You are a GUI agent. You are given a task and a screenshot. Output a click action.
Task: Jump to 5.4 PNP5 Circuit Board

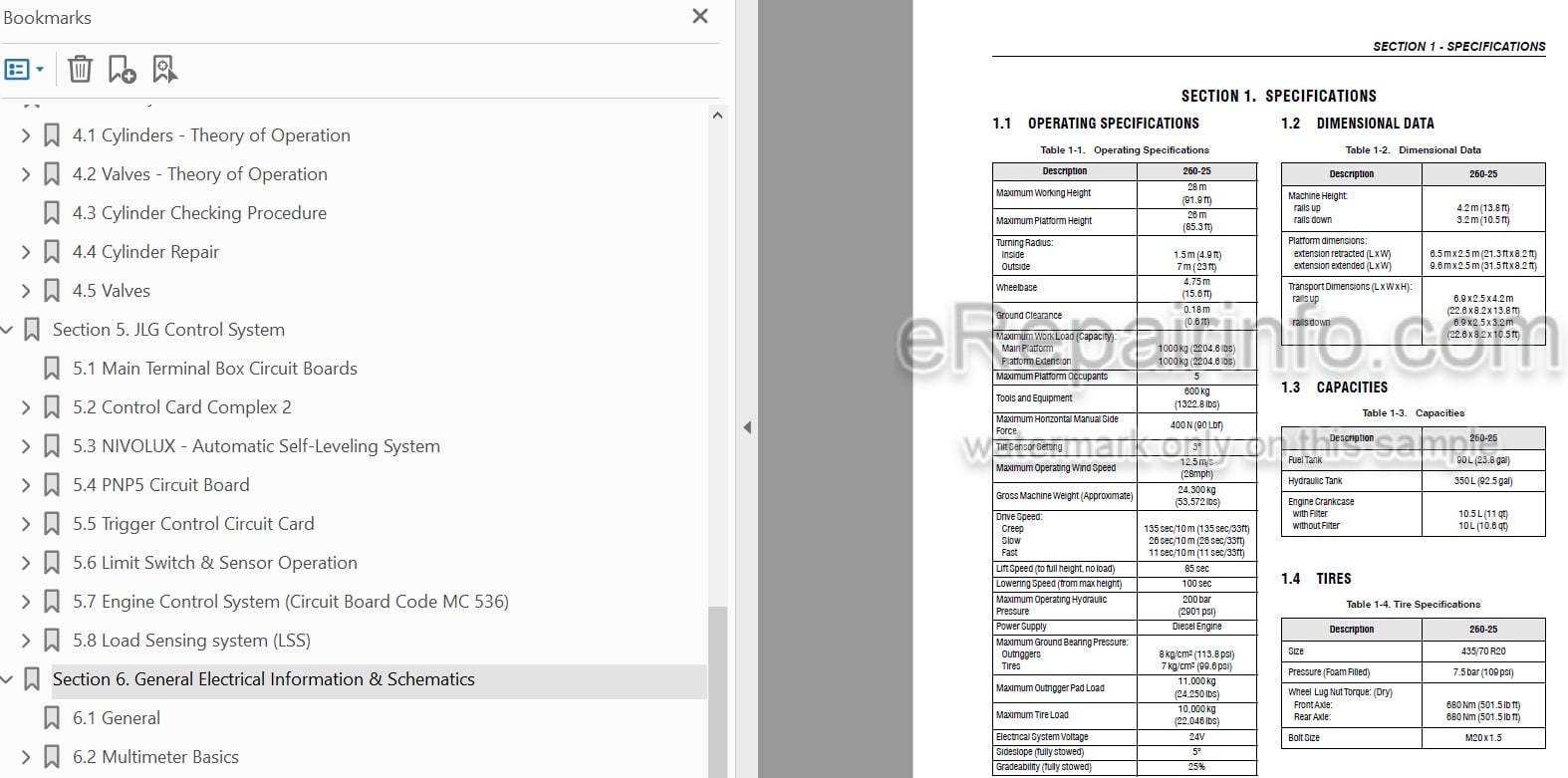(160, 485)
